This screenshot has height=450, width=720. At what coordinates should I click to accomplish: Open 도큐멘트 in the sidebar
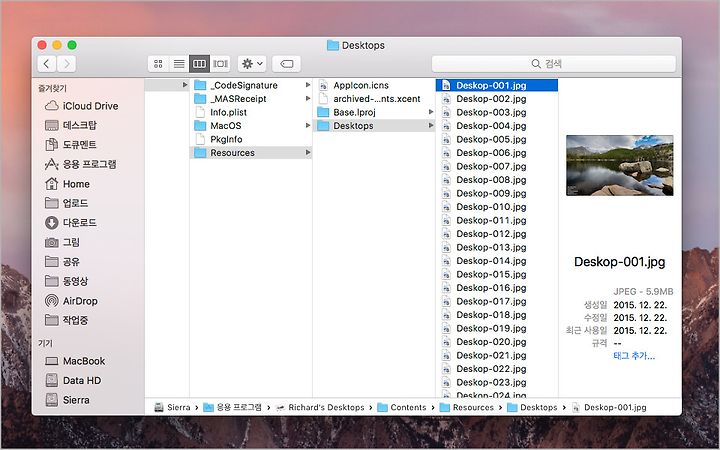click(71, 145)
